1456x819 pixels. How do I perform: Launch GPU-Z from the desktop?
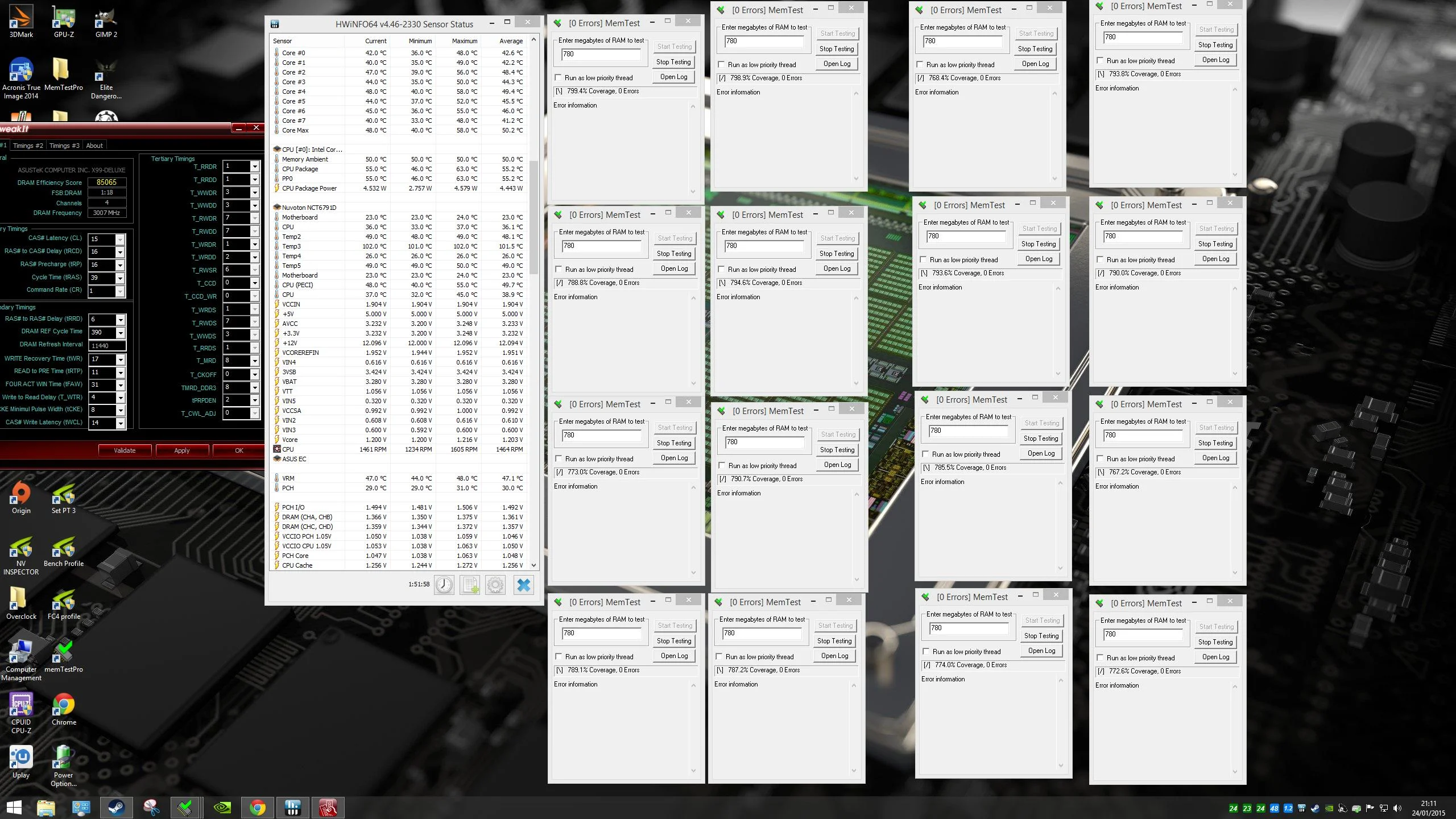click(x=64, y=21)
